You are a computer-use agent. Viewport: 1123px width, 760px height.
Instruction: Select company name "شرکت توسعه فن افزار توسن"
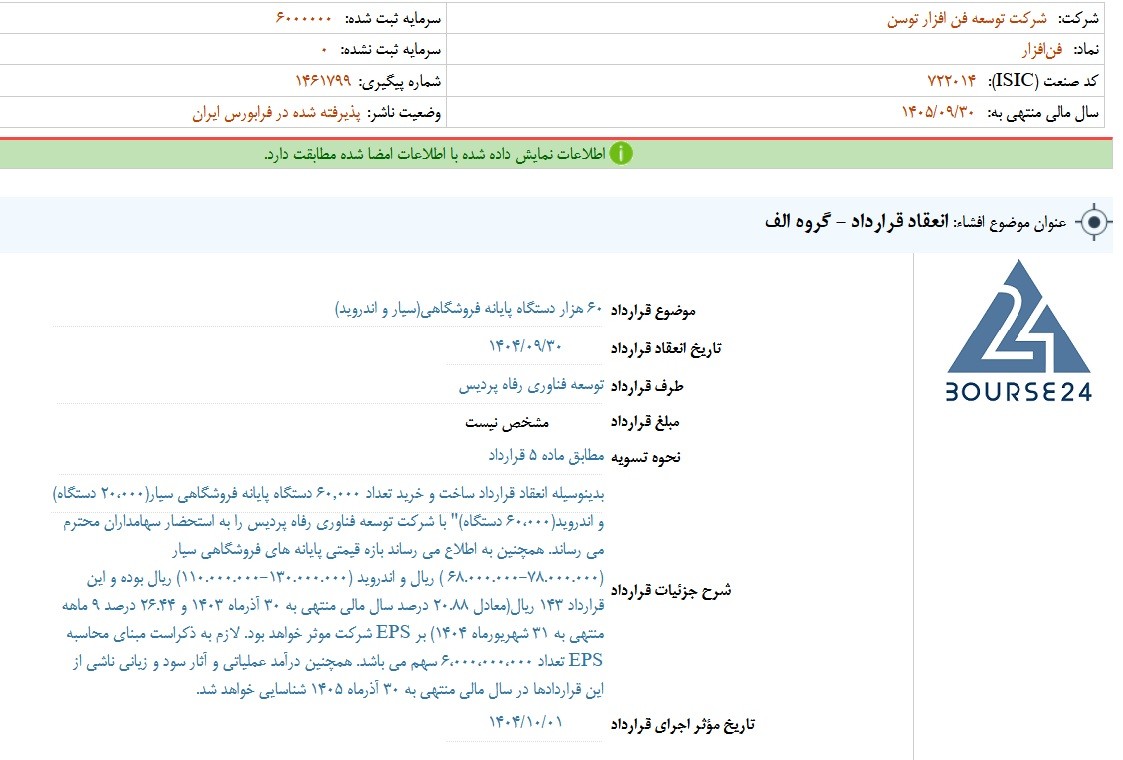click(x=966, y=19)
